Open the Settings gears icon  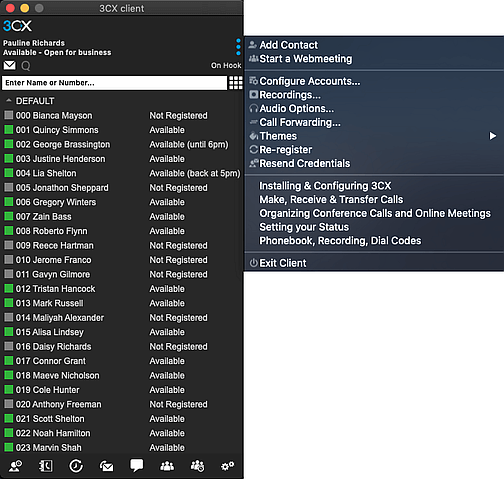(x=228, y=466)
